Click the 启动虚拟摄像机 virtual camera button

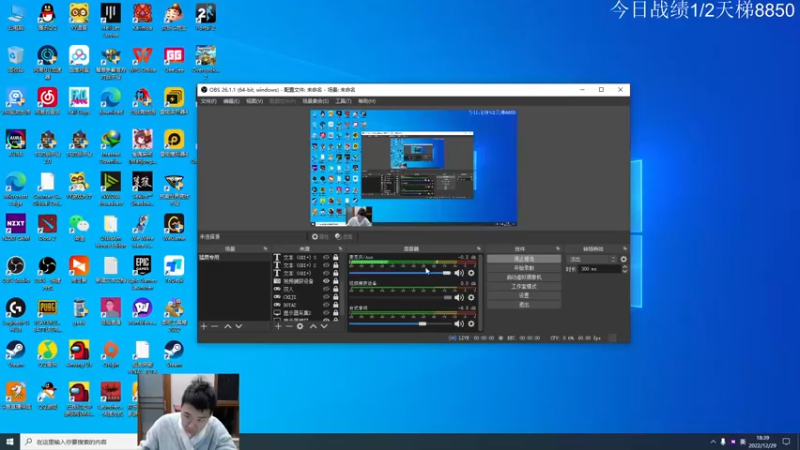pos(523,277)
